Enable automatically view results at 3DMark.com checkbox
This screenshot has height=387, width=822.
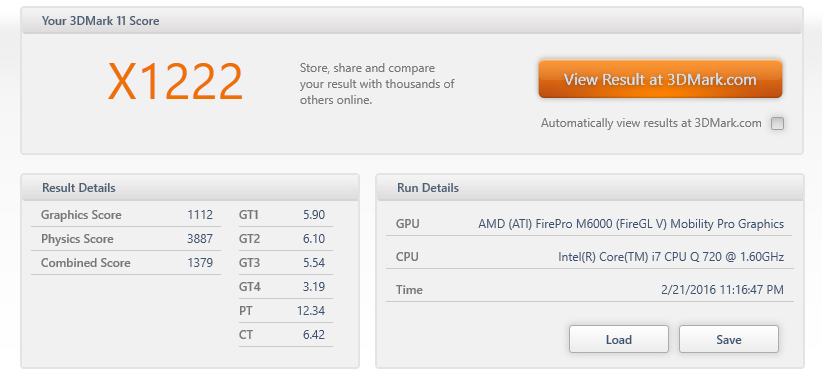[777, 124]
